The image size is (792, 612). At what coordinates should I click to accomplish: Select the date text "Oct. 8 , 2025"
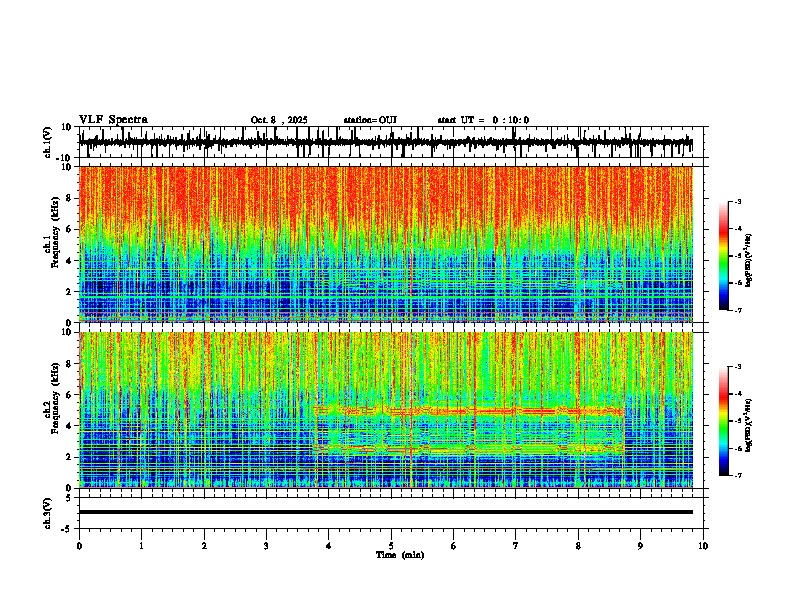click(x=279, y=120)
